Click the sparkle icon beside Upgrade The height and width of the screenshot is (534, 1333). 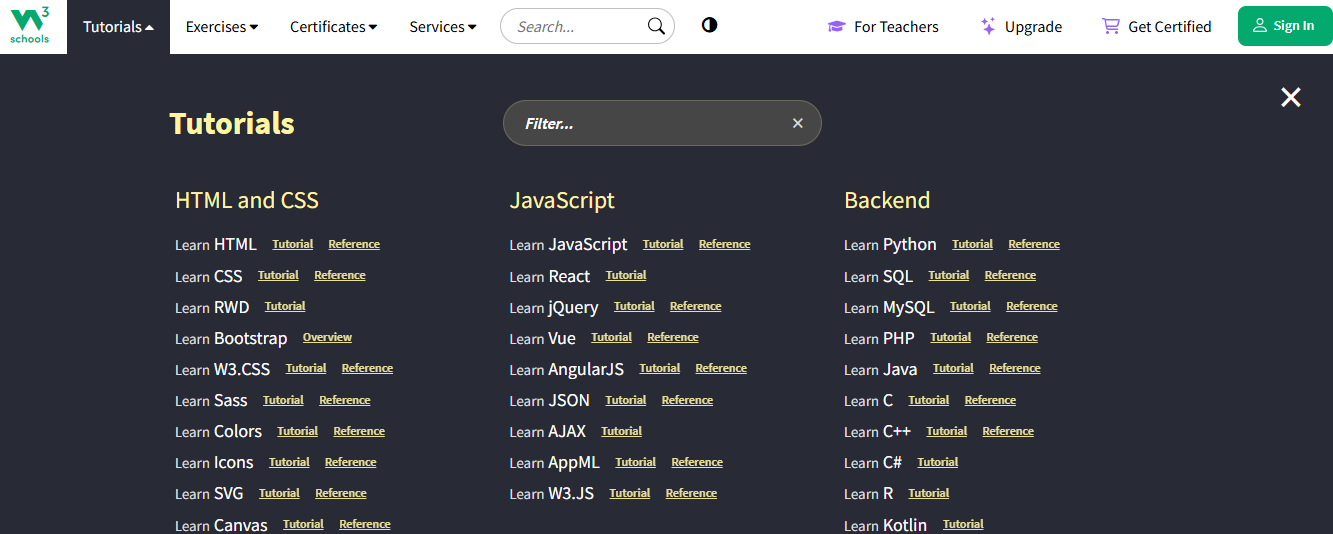point(988,26)
